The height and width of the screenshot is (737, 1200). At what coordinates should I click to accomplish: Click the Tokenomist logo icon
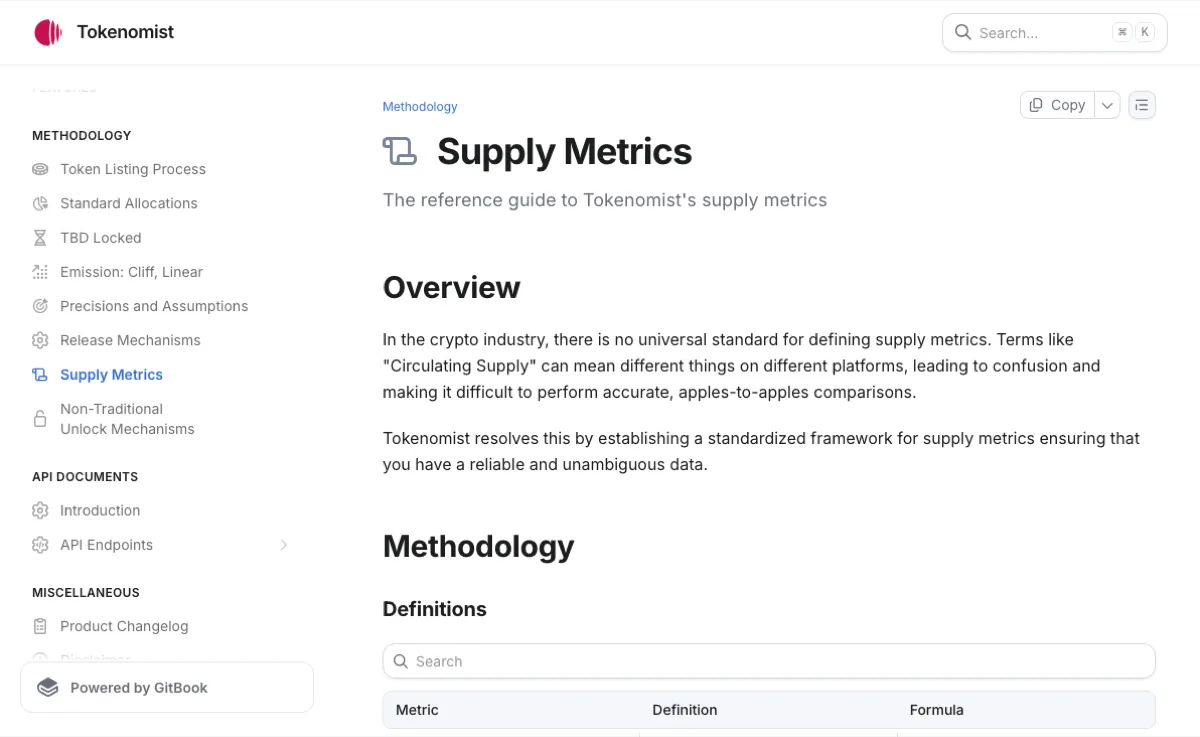point(48,32)
